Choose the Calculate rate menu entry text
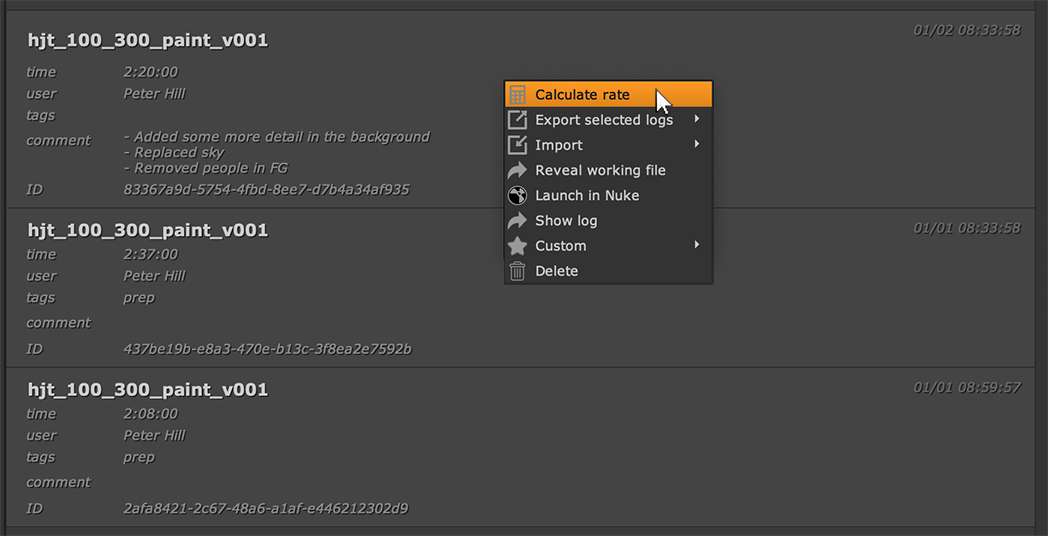Screen dimensions: 1048x536 tap(582, 95)
